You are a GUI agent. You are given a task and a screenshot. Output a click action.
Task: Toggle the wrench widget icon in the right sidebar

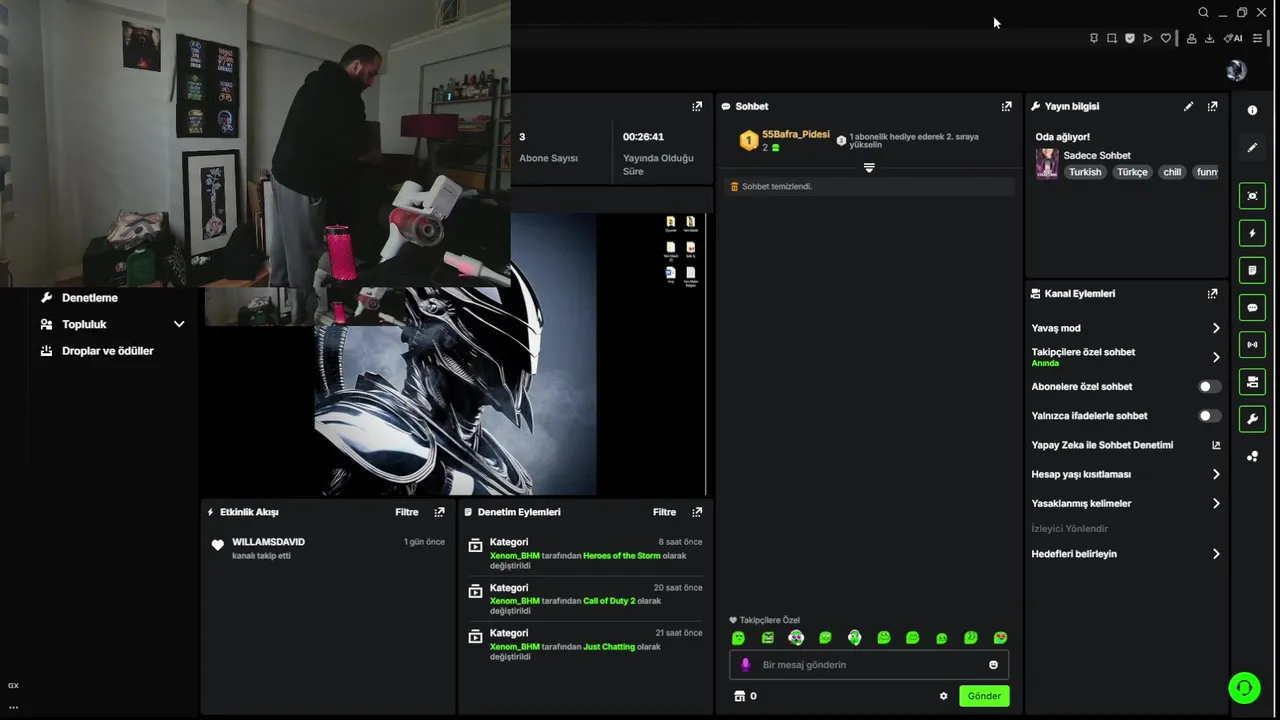1252,419
